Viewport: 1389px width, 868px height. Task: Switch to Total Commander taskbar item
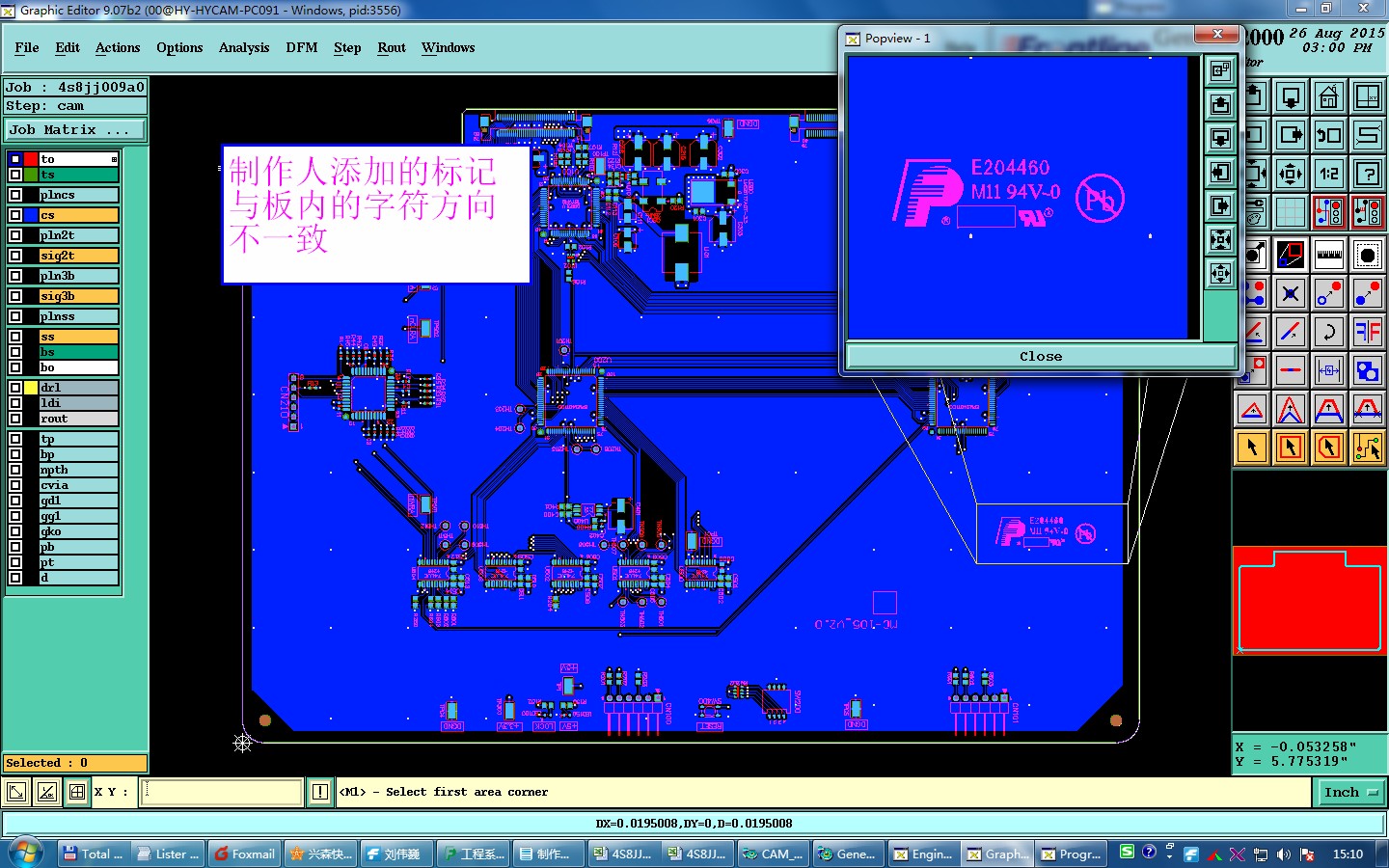(x=94, y=854)
